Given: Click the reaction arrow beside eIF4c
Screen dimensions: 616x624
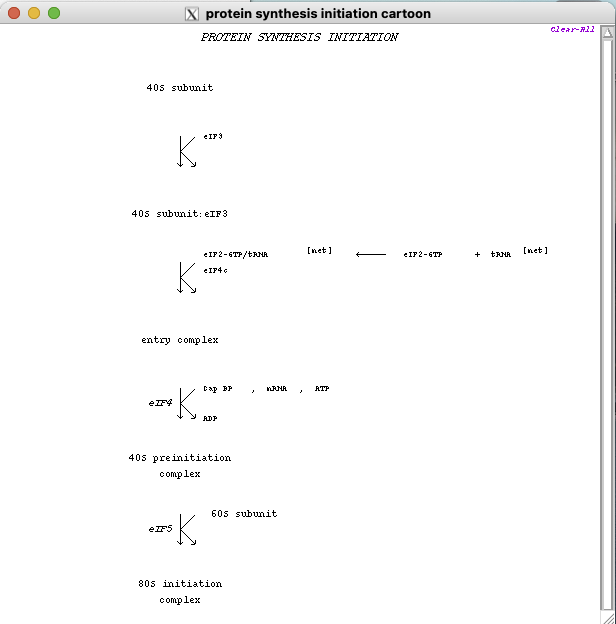Looking at the screenshot, I should click(x=185, y=277).
